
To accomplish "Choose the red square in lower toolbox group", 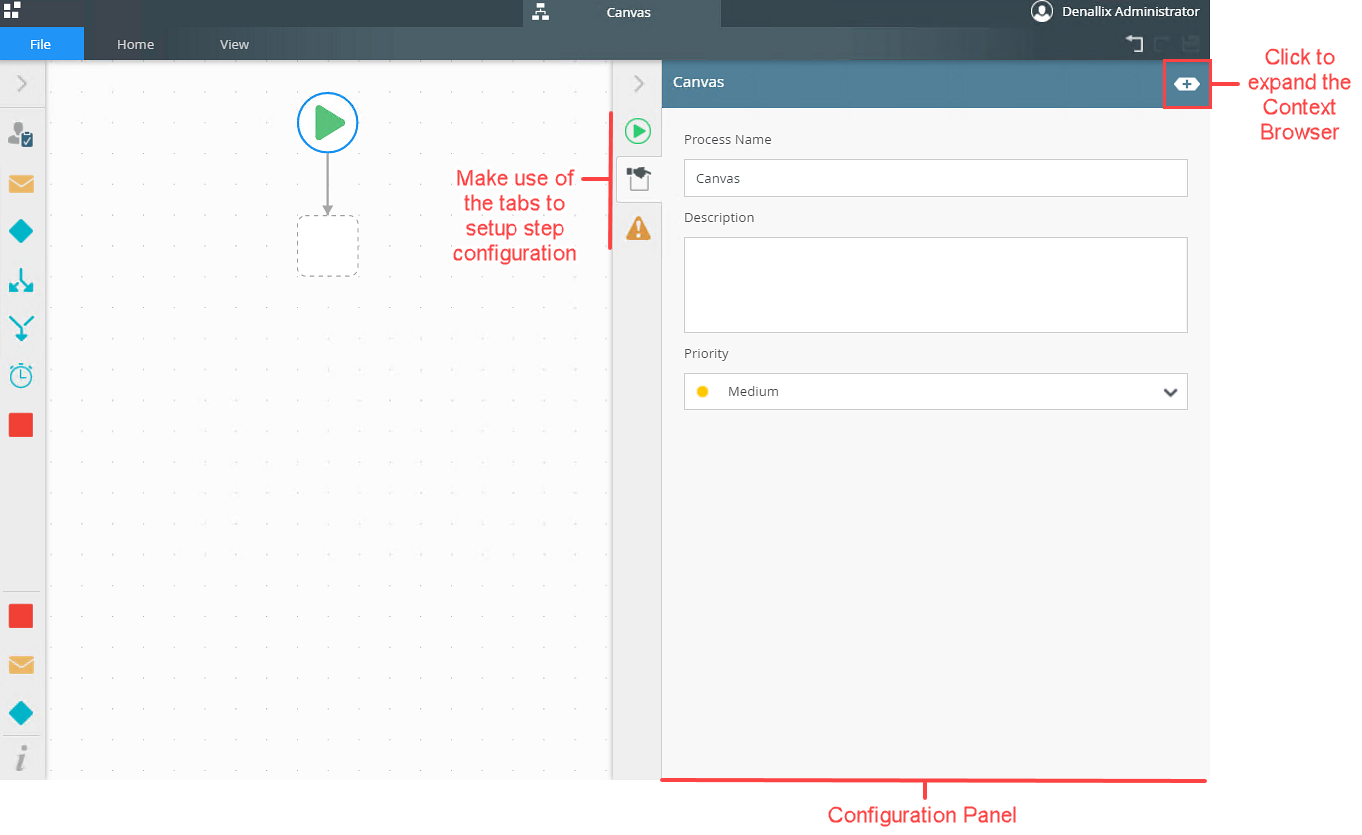I will [21, 616].
